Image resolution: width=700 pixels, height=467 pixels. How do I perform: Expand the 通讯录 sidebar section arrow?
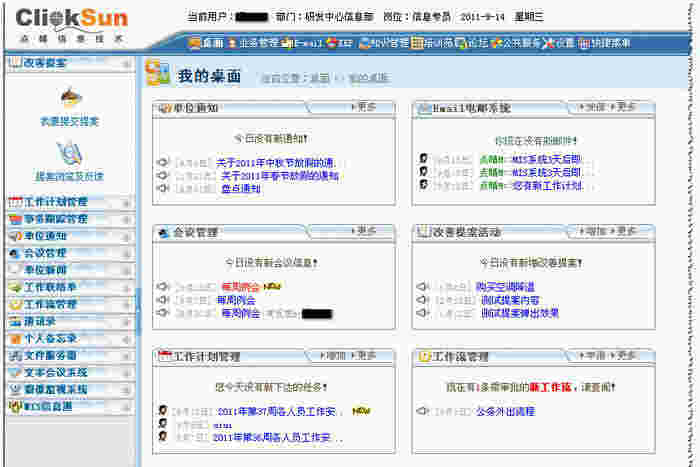pyautogui.click(x=126, y=322)
